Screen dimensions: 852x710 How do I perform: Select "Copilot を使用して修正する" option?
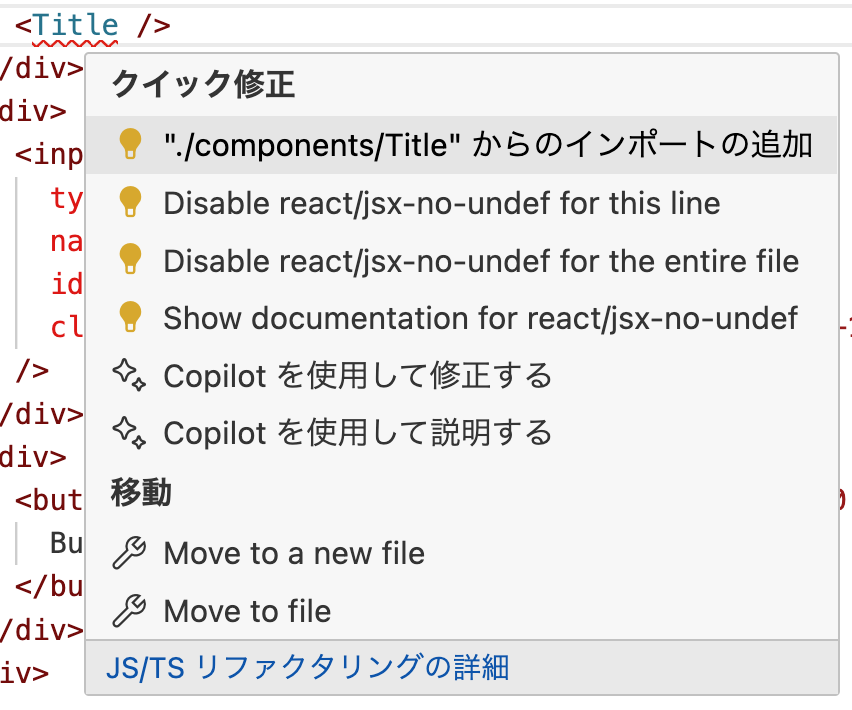tap(357, 376)
